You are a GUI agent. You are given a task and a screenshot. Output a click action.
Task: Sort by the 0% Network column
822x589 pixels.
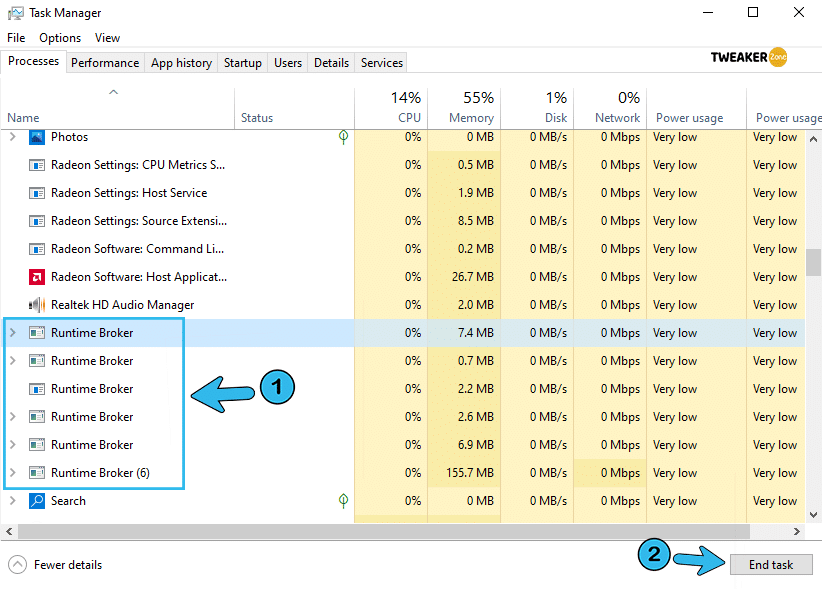[x=610, y=108]
